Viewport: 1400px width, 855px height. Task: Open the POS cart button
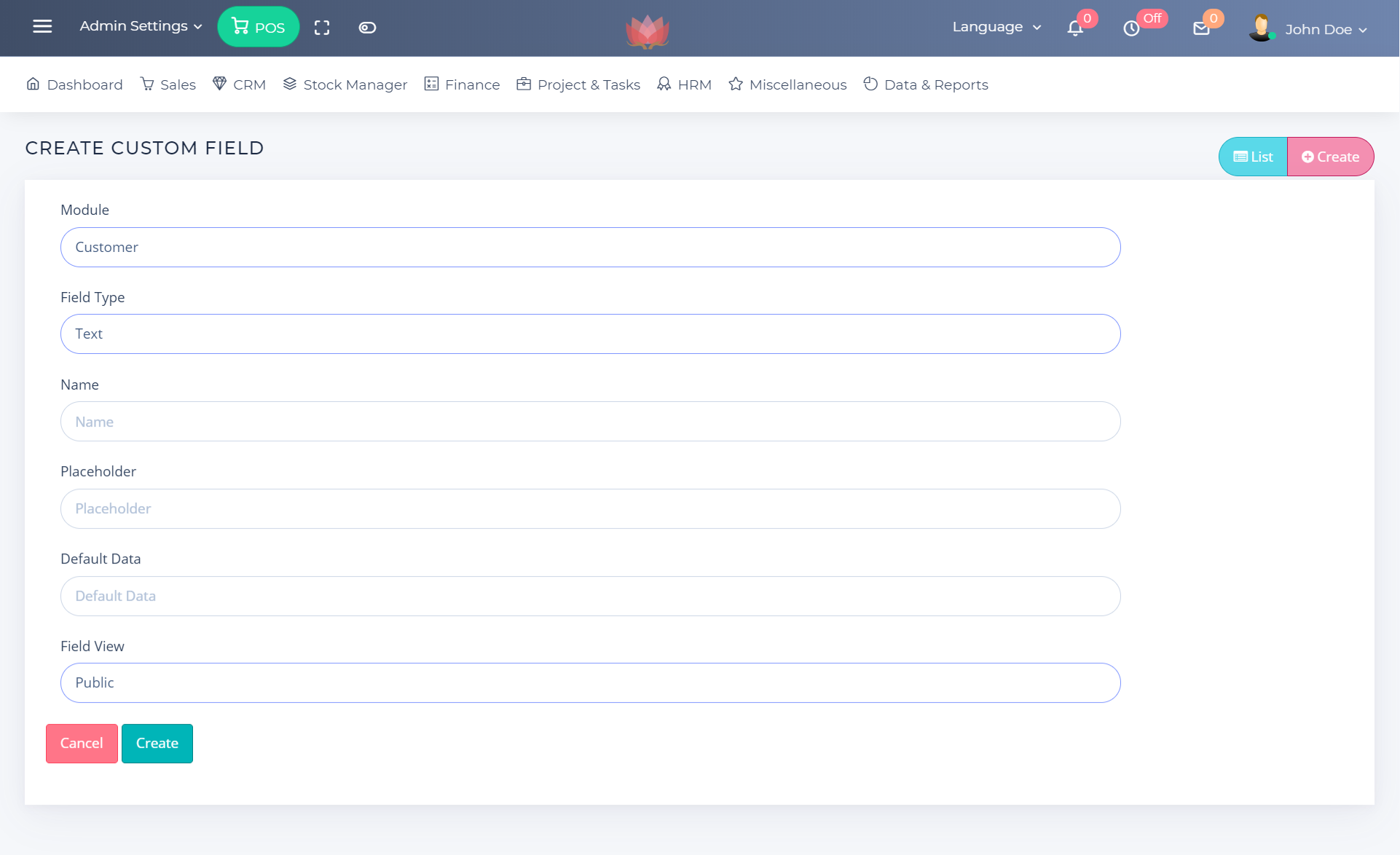(x=258, y=27)
